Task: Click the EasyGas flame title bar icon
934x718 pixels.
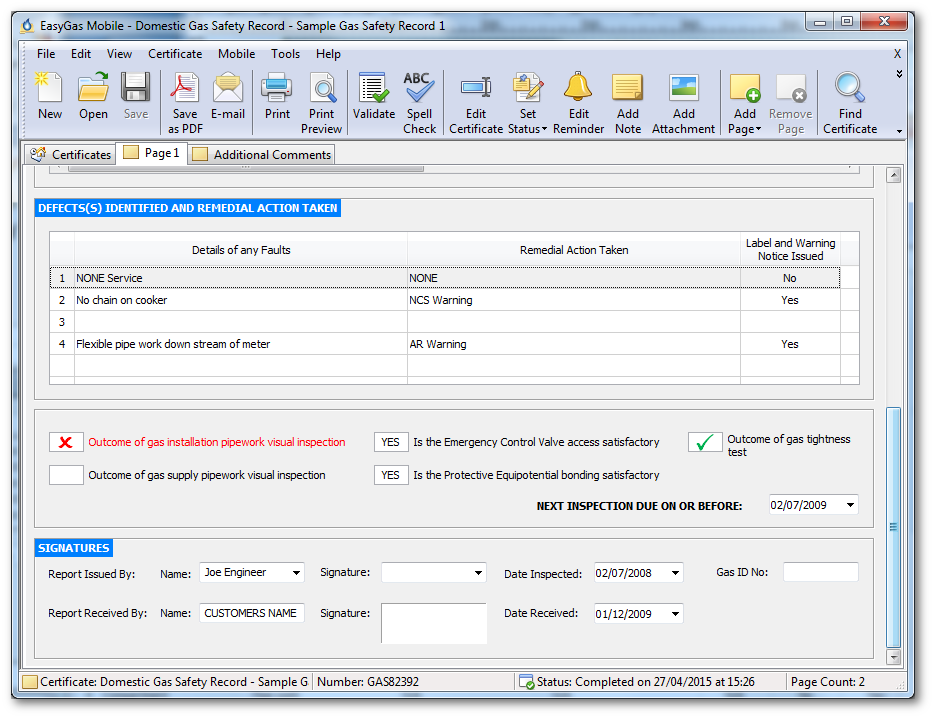Action: click(27, 26)
